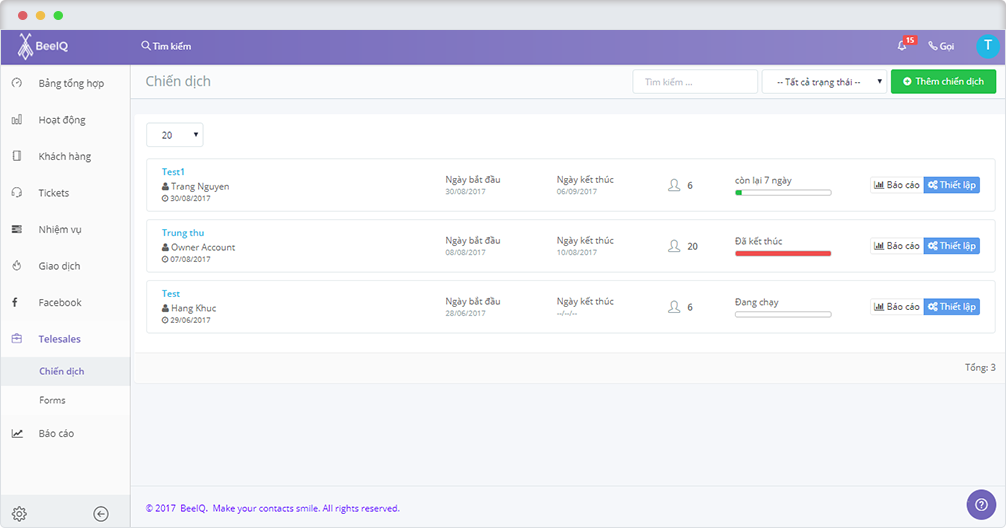This screenshot has height=528, width=1006.
Task: Click the Gọi phone call icon
Action: point(941,46)
